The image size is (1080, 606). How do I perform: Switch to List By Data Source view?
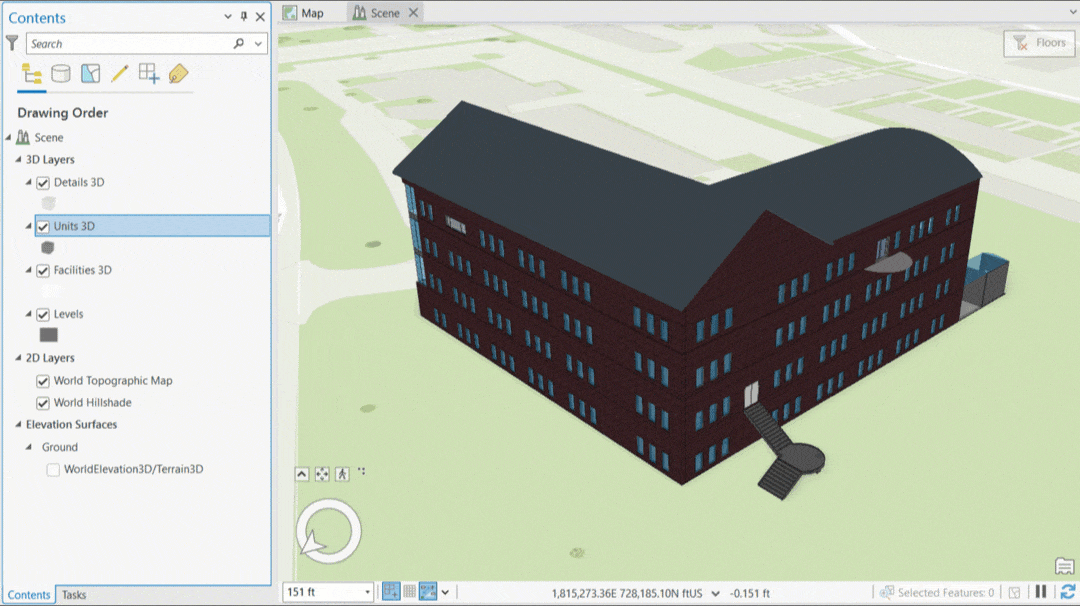point(59,73)
